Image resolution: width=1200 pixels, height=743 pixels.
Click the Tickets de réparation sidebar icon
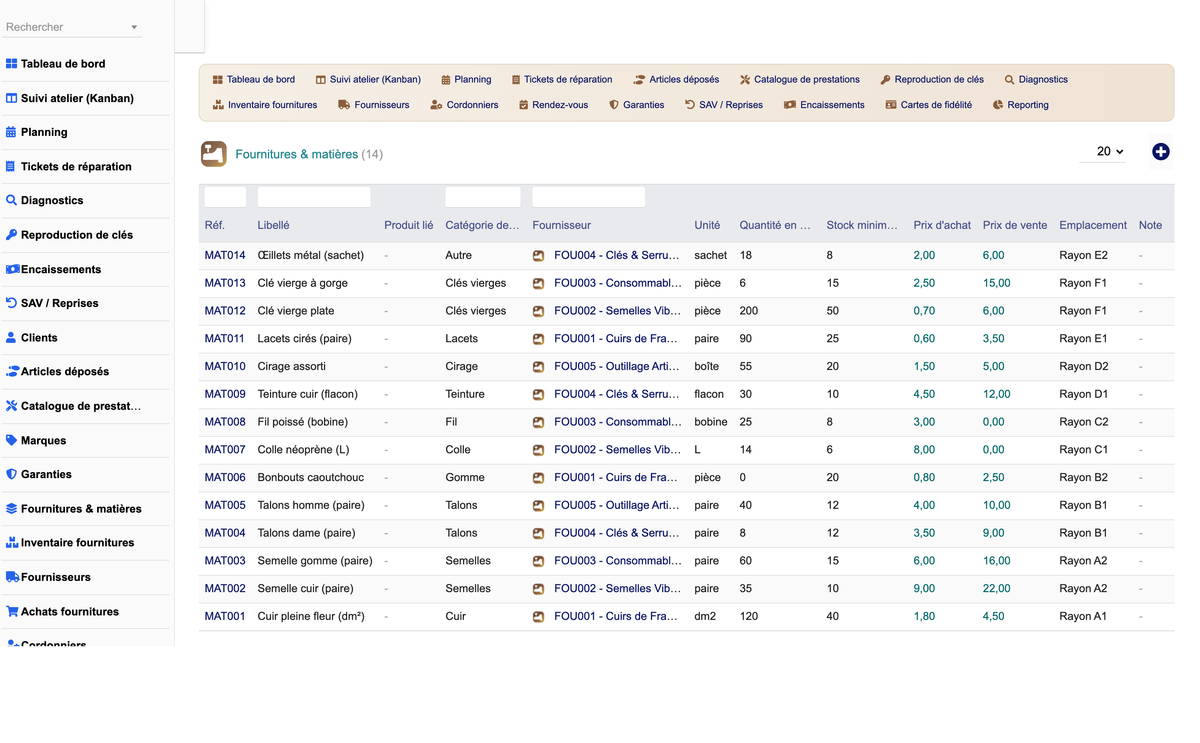tap(12, 166)
